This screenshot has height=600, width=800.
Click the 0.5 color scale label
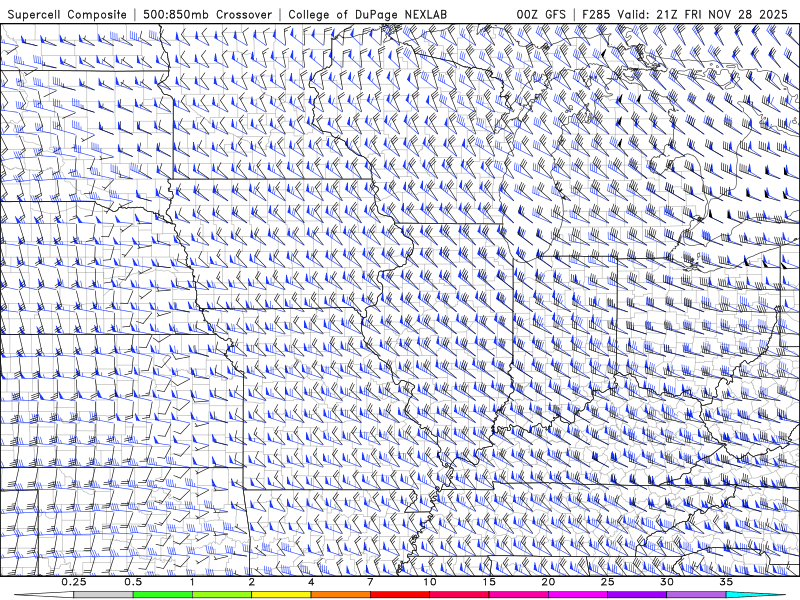point(133,582)
